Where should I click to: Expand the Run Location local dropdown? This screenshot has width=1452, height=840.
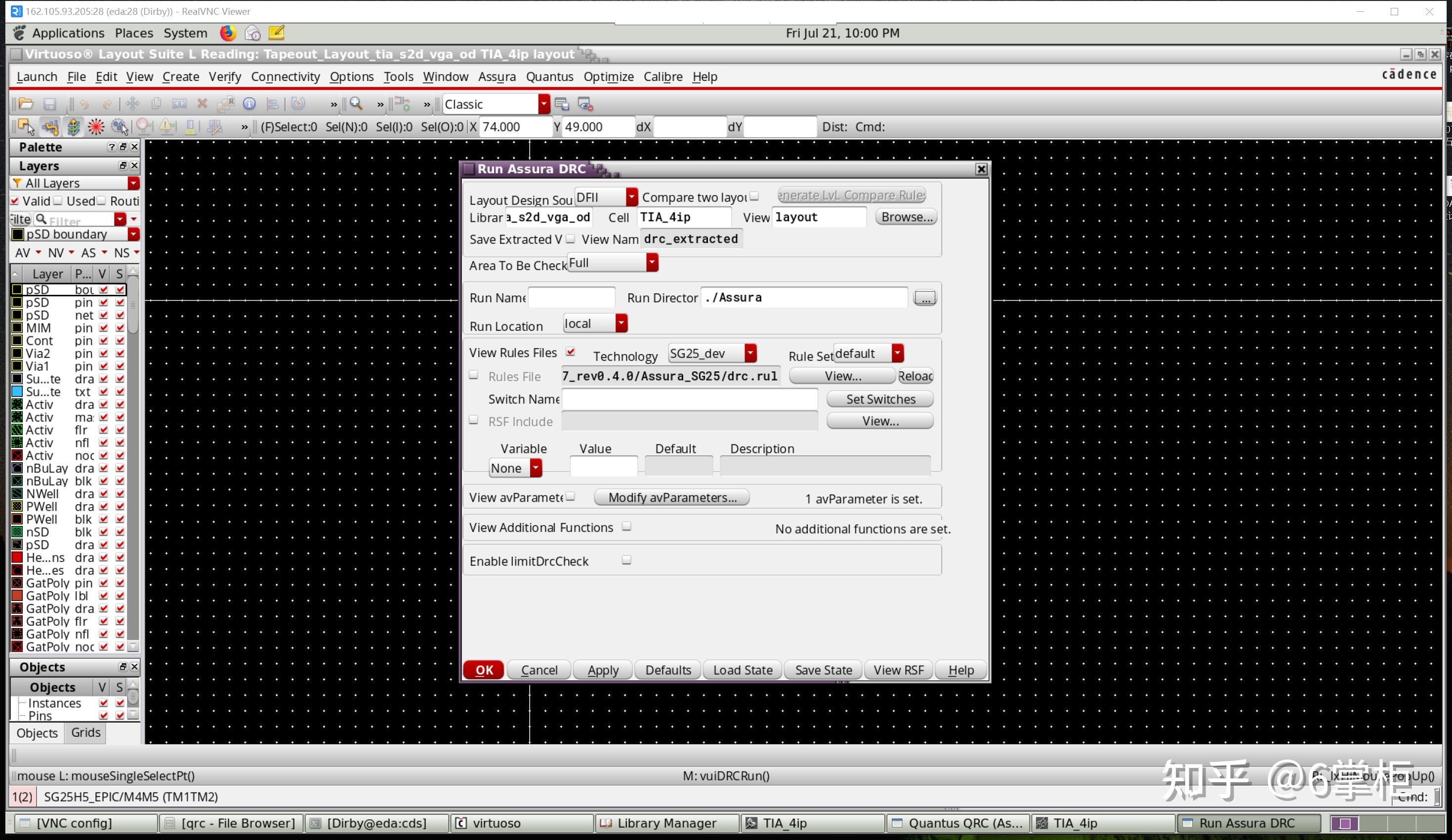(621, 323)
